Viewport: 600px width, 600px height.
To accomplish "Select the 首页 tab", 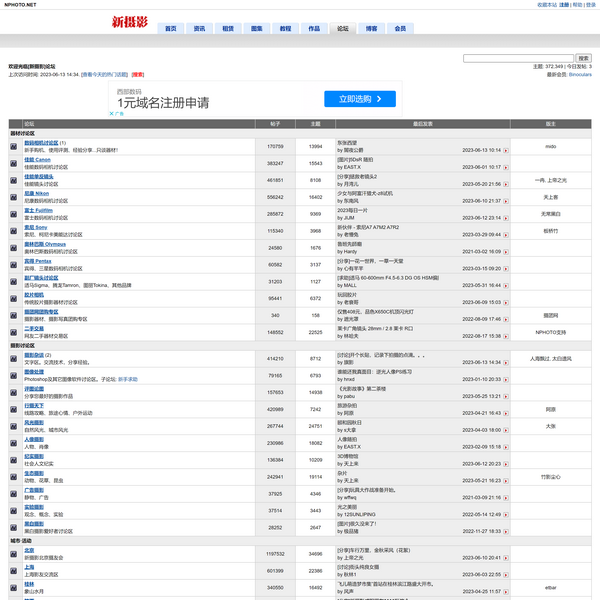I will click(171, 29).
